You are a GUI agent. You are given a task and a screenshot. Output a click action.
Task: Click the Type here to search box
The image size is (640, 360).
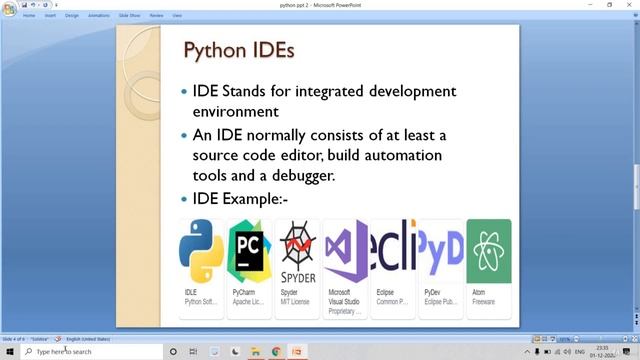[92, 351]
